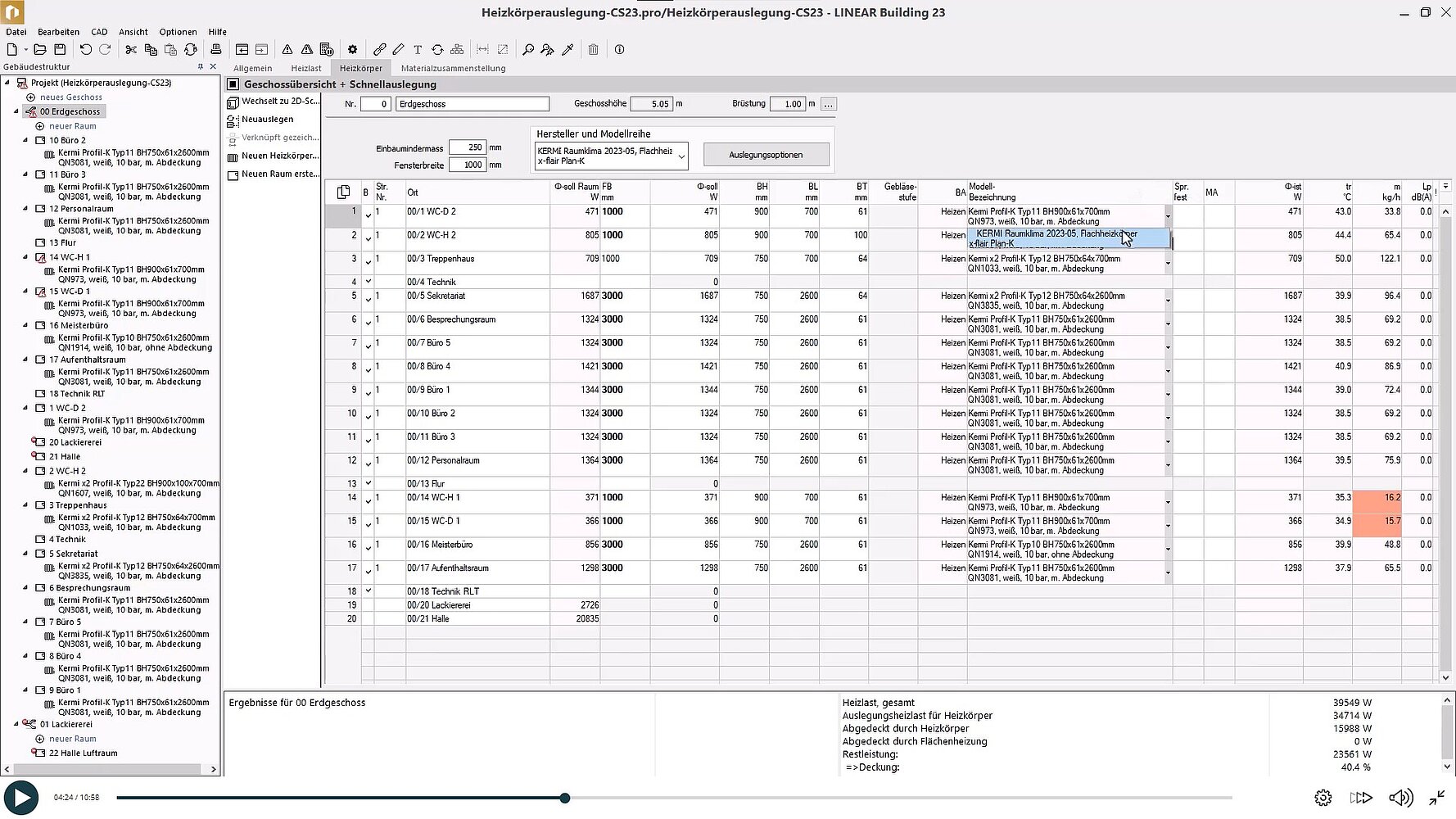The height and width of the screenshot is (819, 1456).
Task: Click the gear settings icon in toolbar
Action: tap(352, 50)
